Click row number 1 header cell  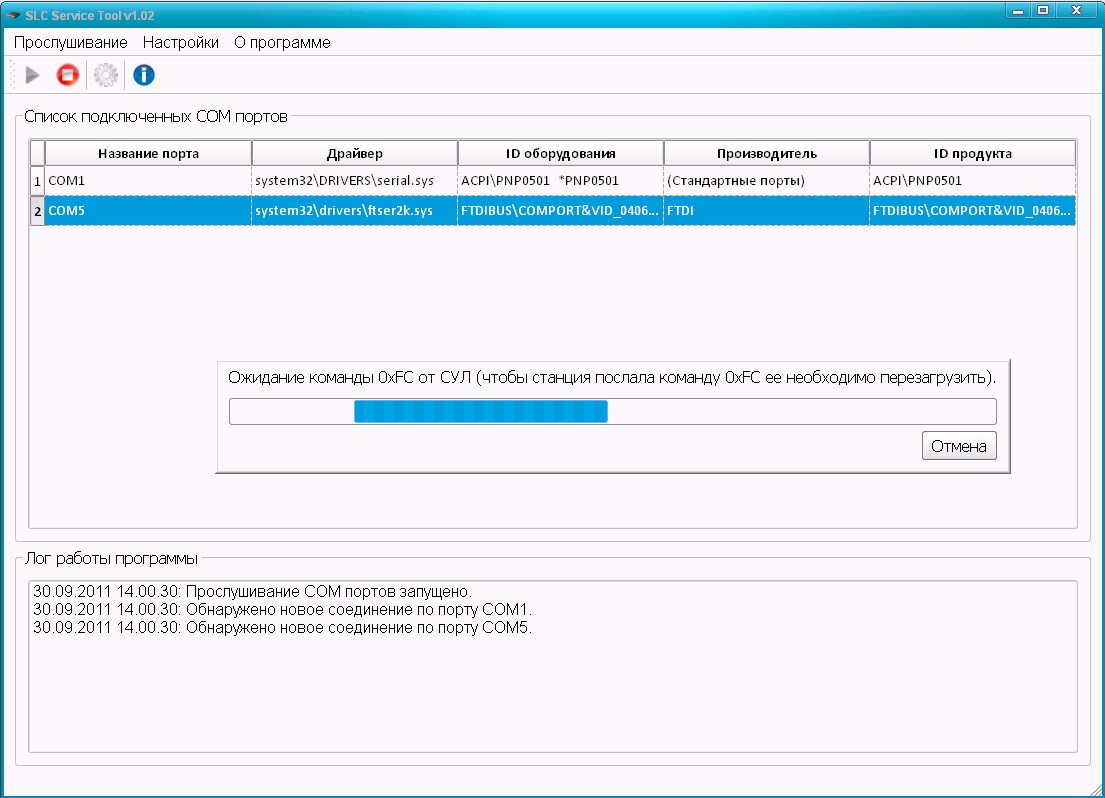(37, 181)
